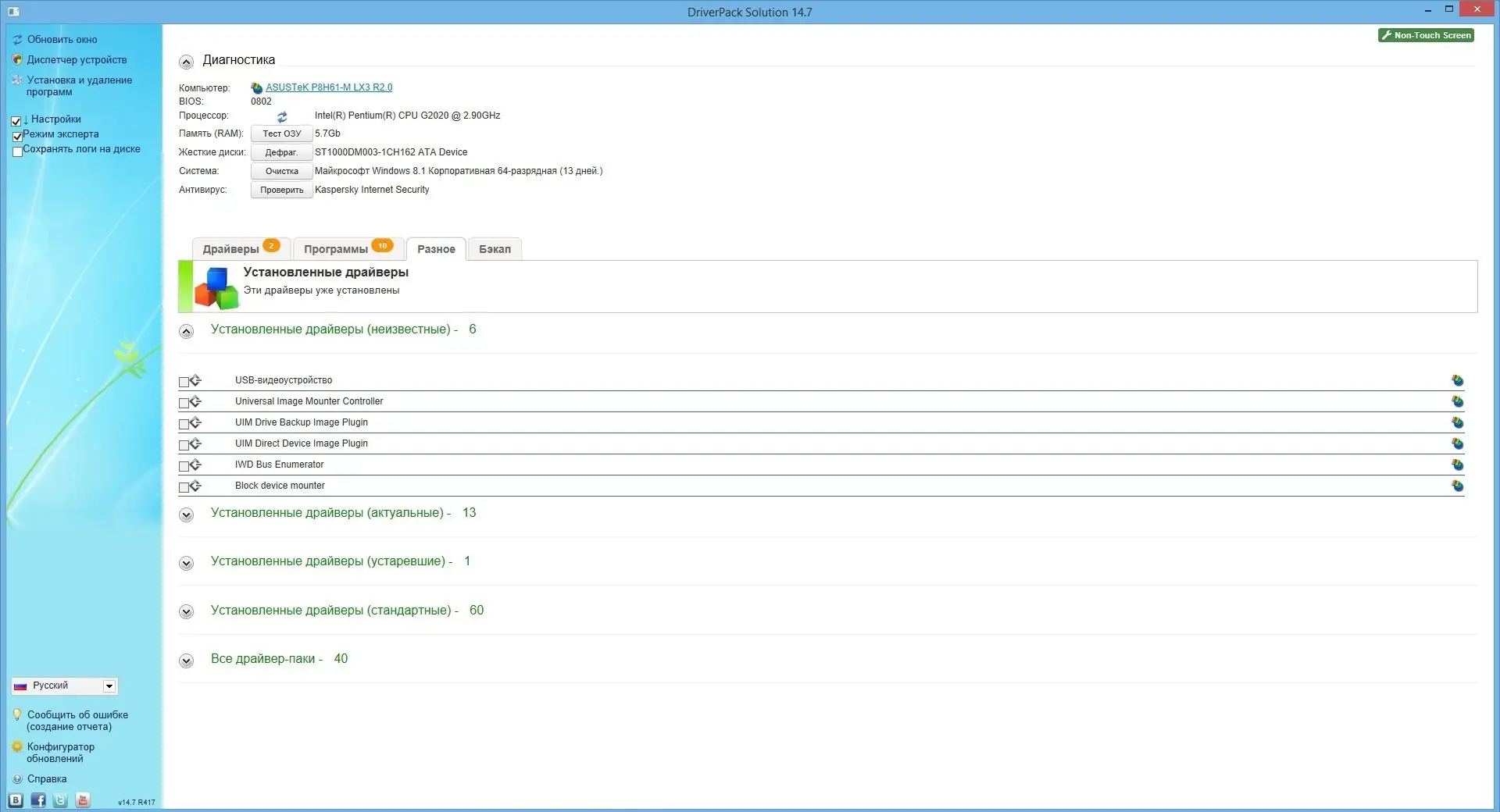The width and height of the screenshot is (1500, 812).
Task: Open the Программы tab
Action: pos(348,248)
